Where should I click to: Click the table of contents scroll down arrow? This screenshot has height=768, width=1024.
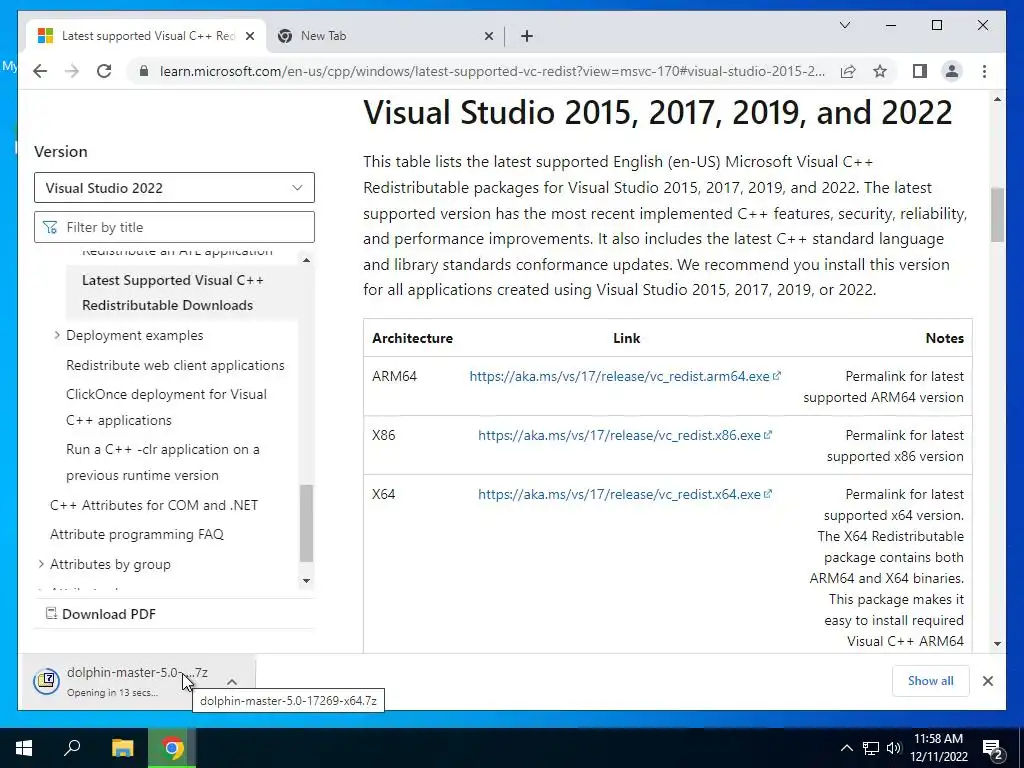tap(306, 581)
